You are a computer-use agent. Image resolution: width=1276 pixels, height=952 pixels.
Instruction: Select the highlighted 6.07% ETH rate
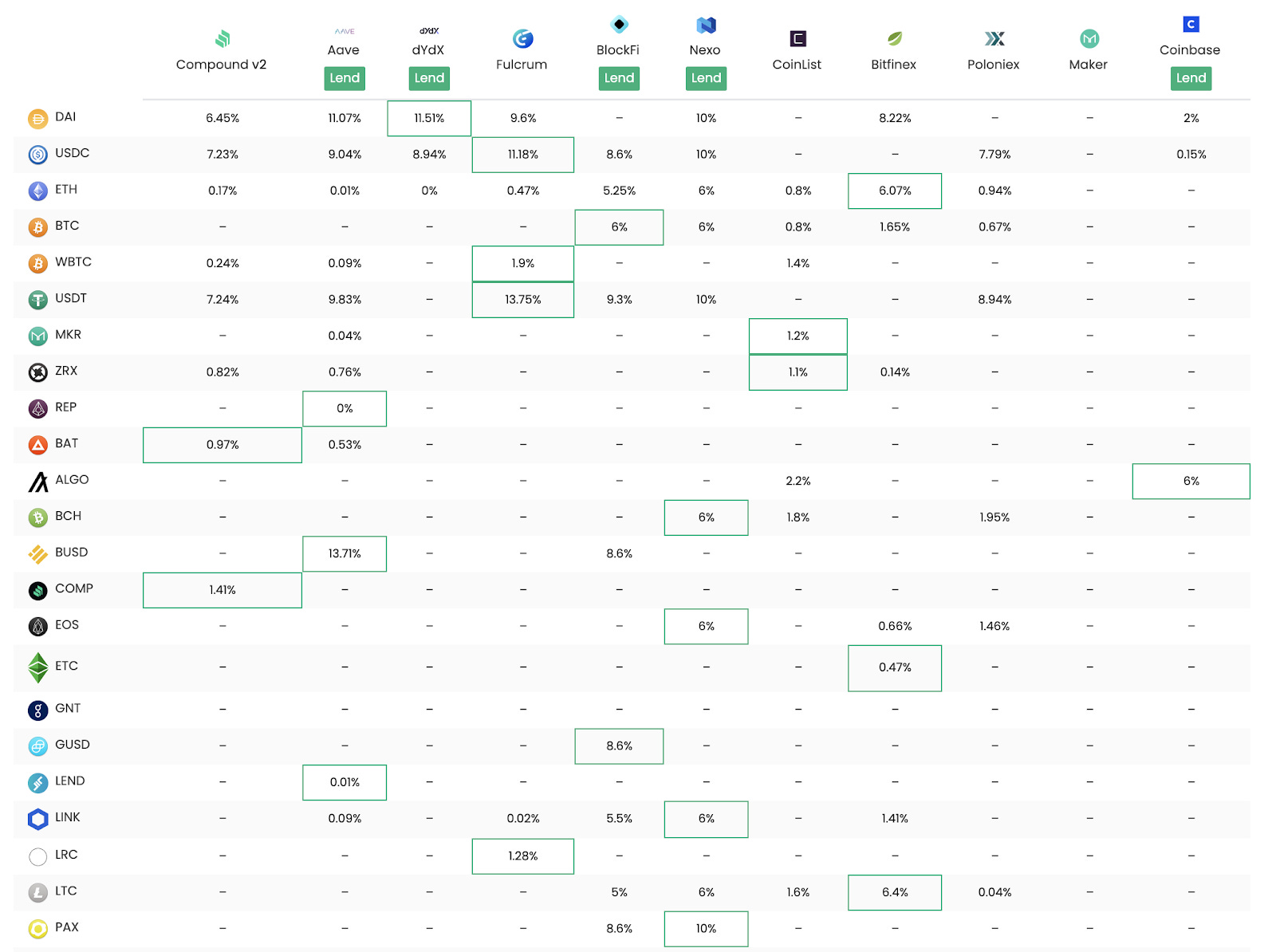coord(895,191)
